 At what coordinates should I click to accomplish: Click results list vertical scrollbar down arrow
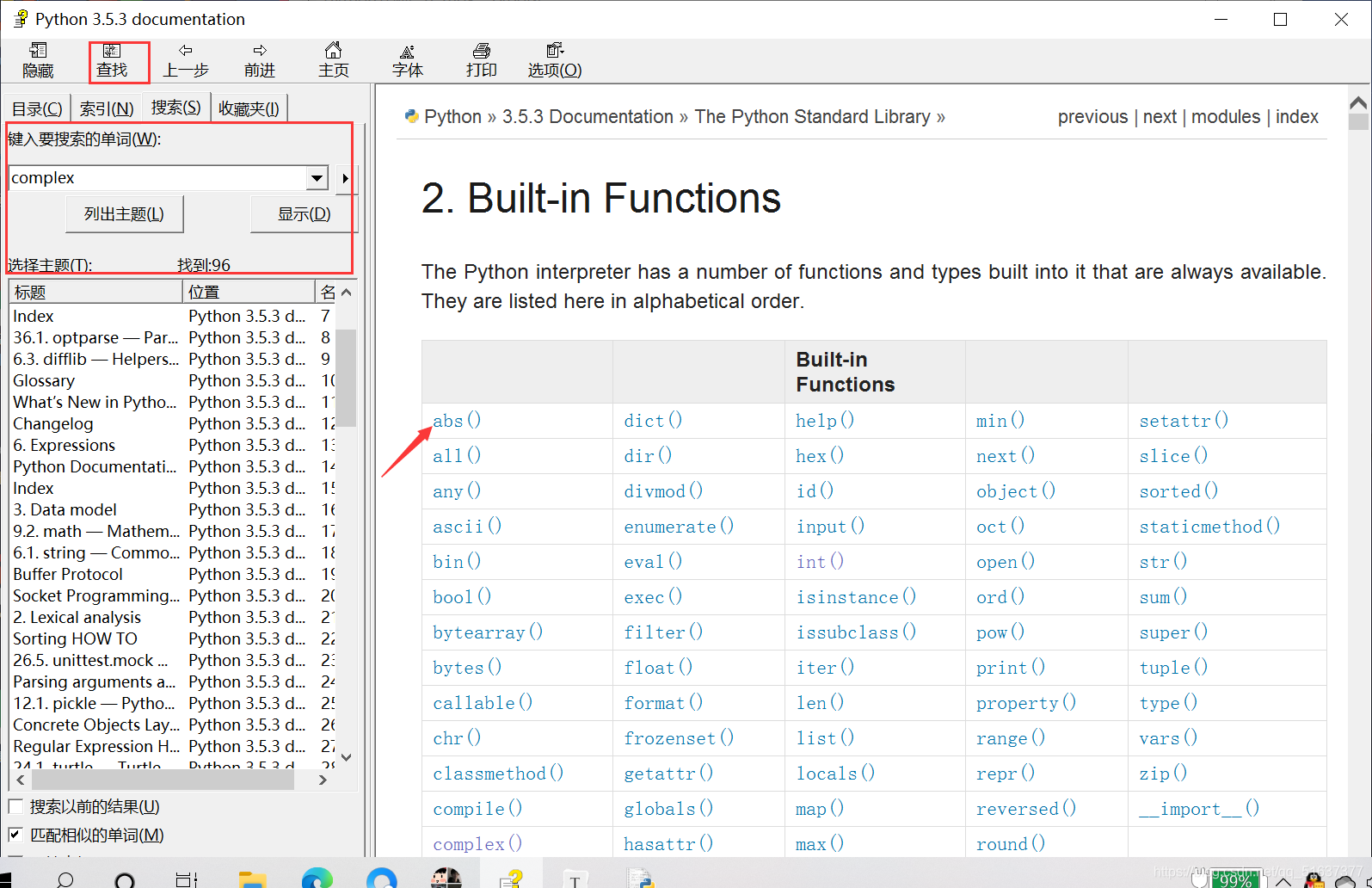pyautogui.click(x=346, y=757)
